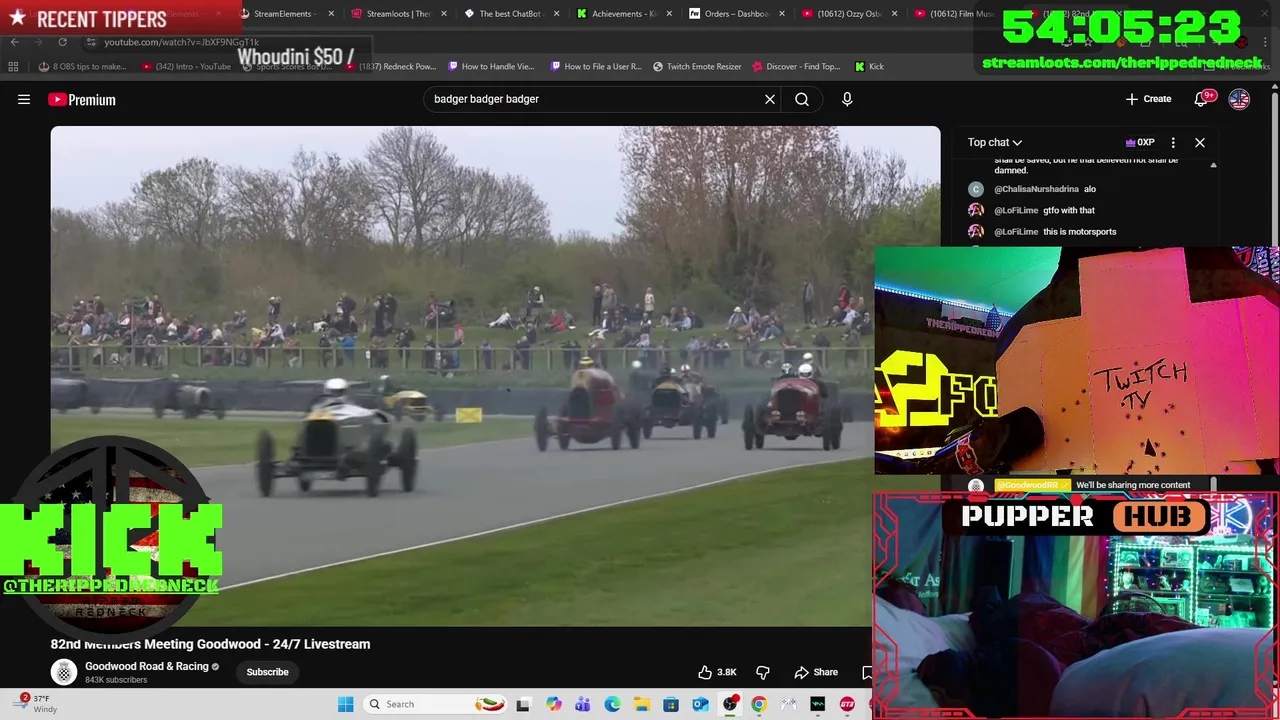Open the weather widget showing 37°F Windy
Image resolution: width=1280 pixels, height=720 pixels.
point(36,704)
